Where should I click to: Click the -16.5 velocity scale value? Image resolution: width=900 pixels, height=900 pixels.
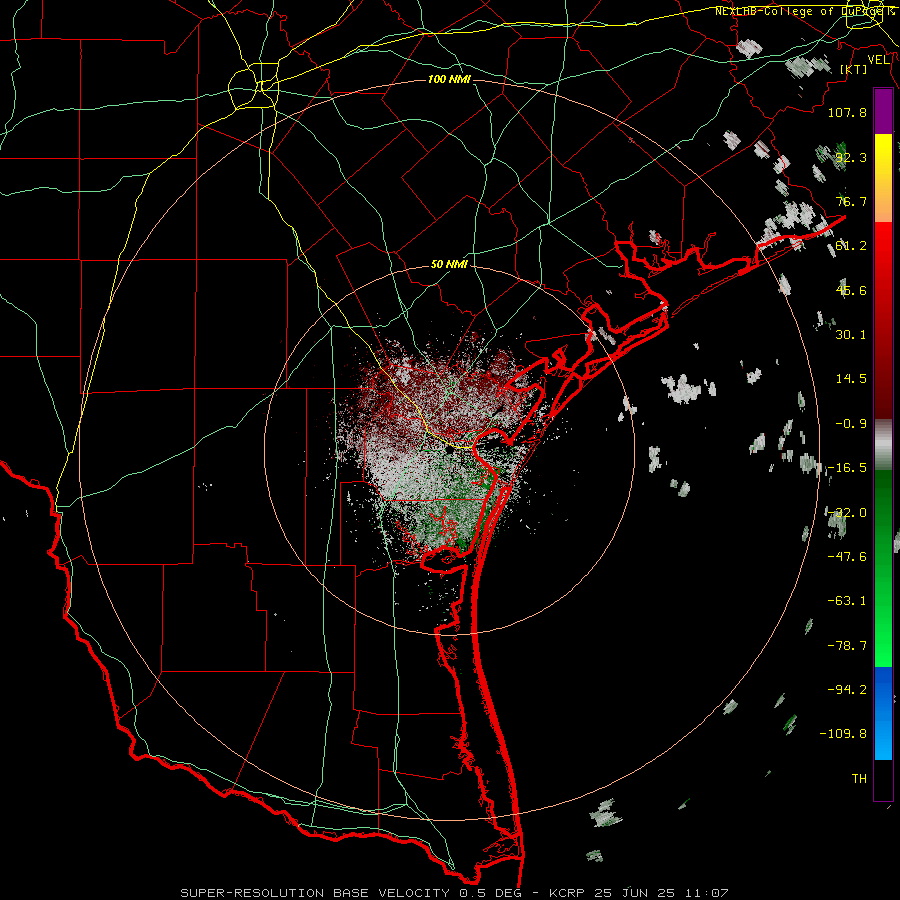coord(847,468)
